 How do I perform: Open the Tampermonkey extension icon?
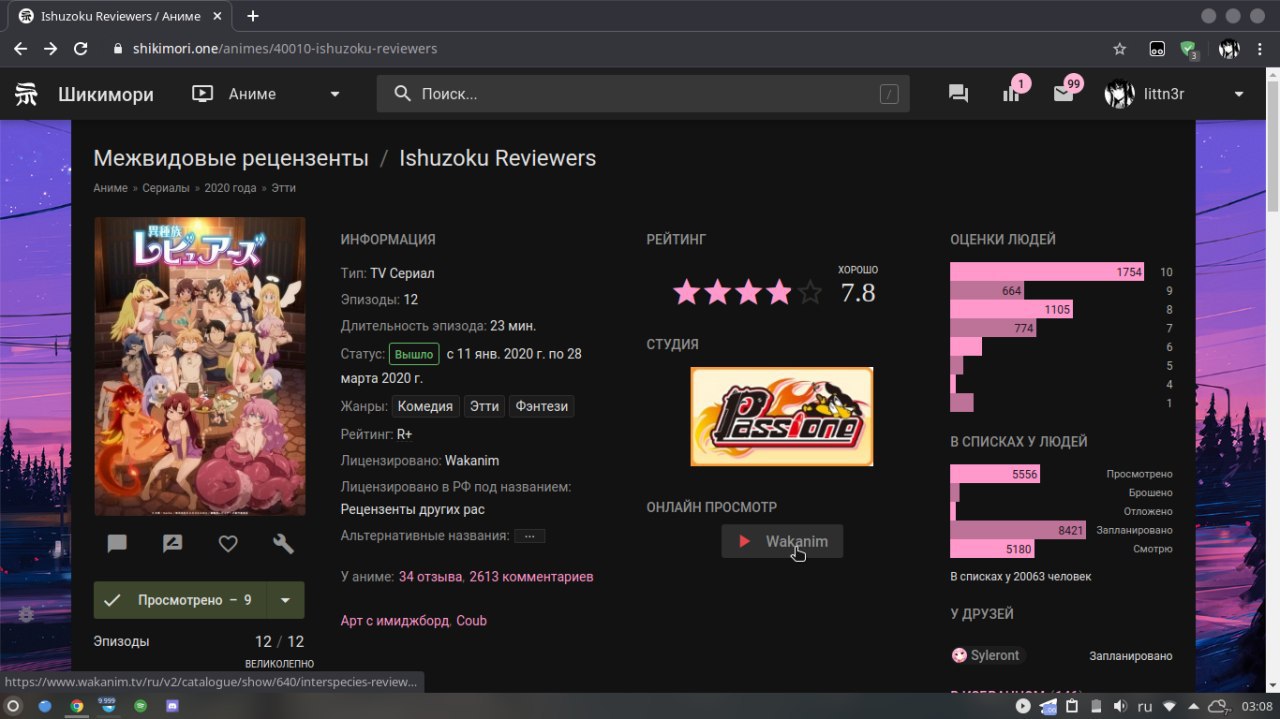pyautogui.click(x=1157, y=48)
